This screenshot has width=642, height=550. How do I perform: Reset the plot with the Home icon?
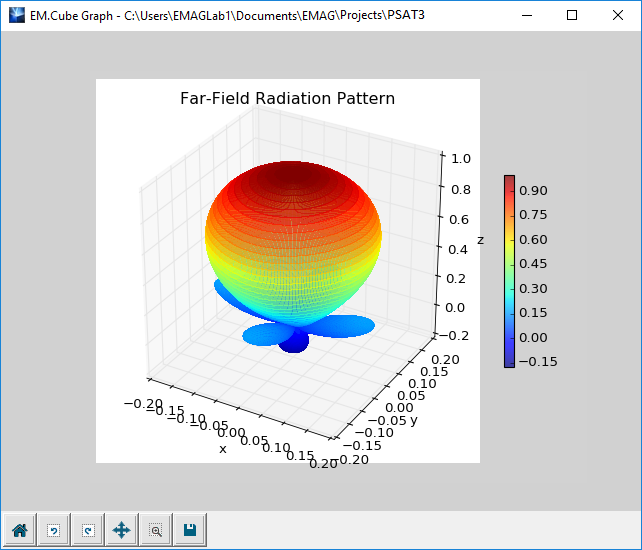click(19, 530)
